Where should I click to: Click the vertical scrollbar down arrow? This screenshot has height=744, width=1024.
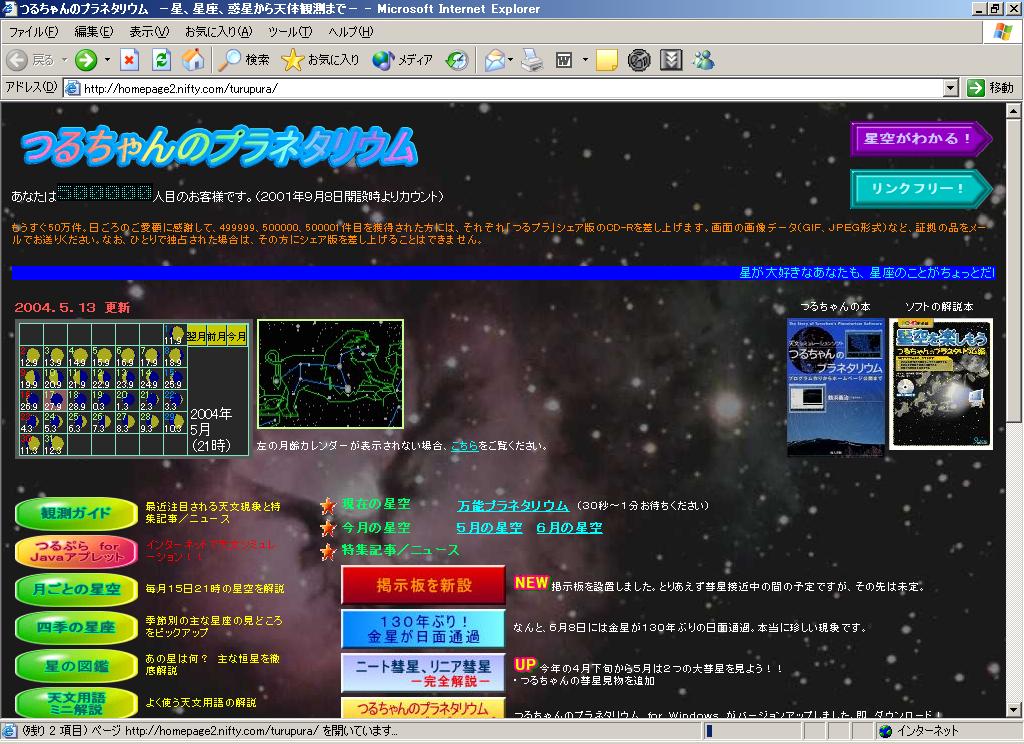pos(1014,710)
